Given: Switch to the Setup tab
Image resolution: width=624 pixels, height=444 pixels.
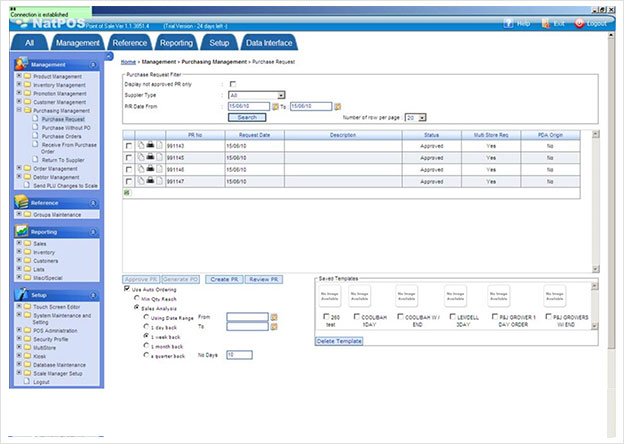Looking at the screenshot, I should tap(219, 43).
